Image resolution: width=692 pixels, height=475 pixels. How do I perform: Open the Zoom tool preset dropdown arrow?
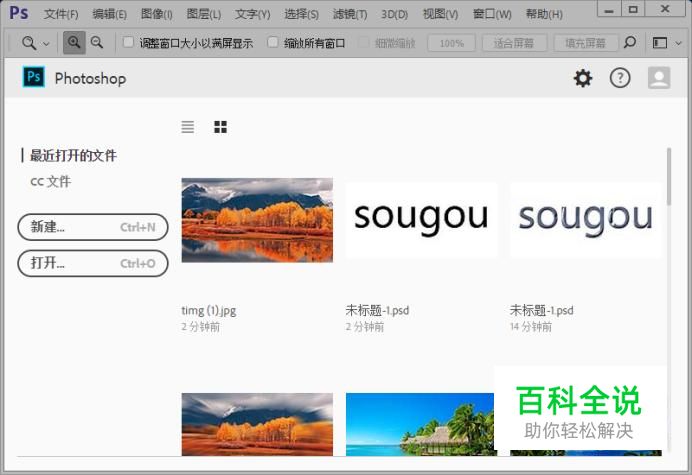point(46,43)
